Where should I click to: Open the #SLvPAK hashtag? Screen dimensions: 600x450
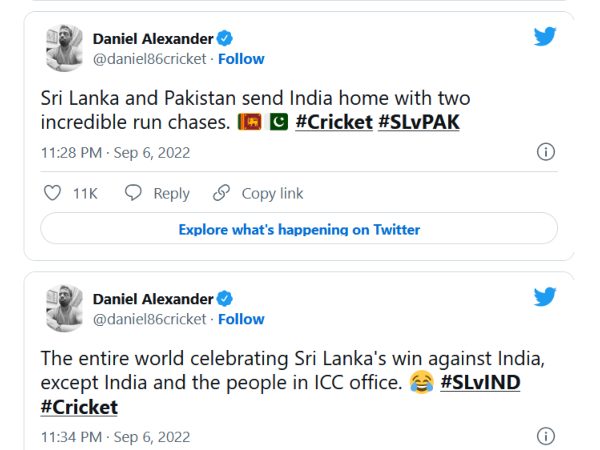click(x=417, y=123)
